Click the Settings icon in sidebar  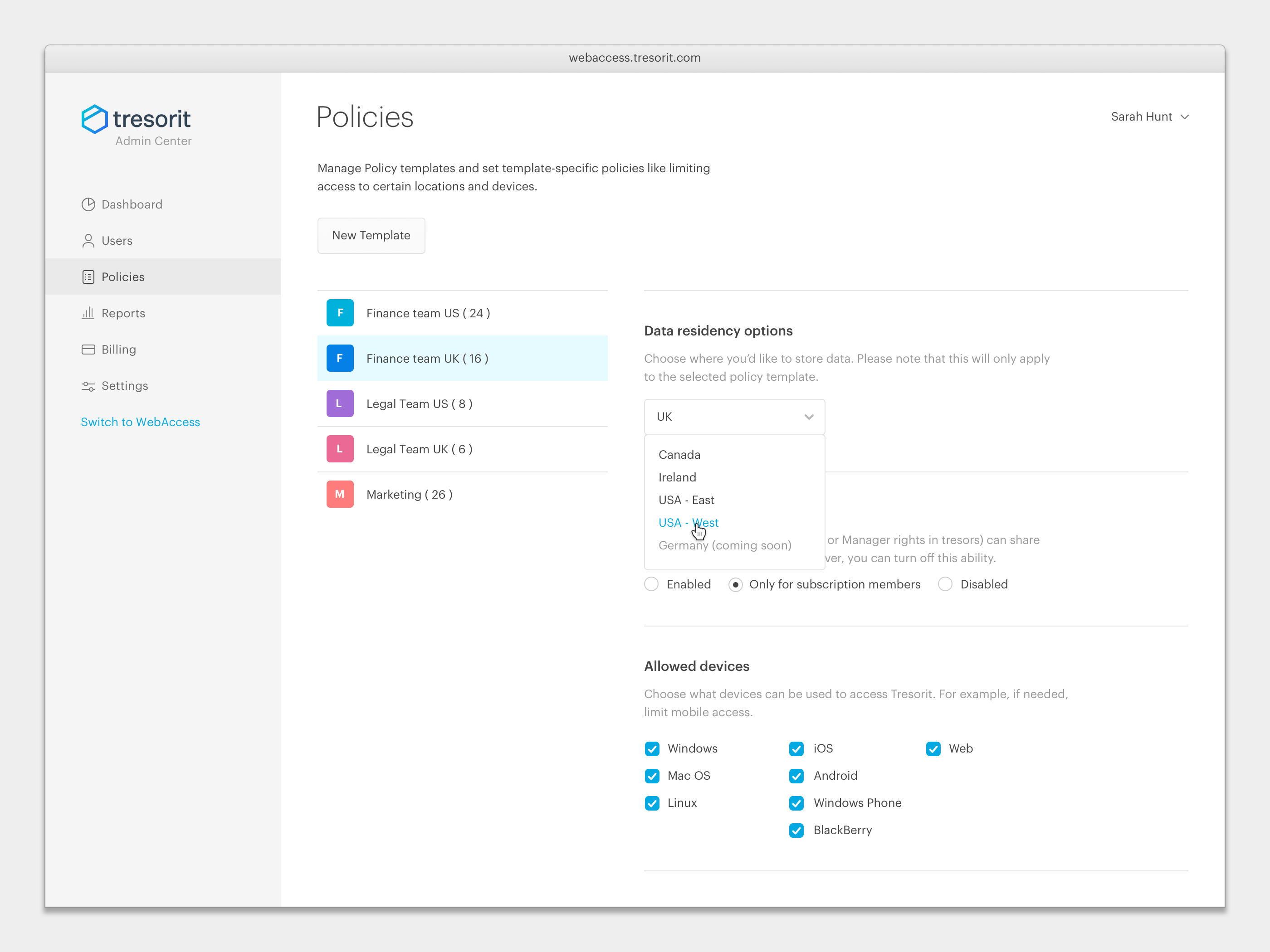pos(88,385)
